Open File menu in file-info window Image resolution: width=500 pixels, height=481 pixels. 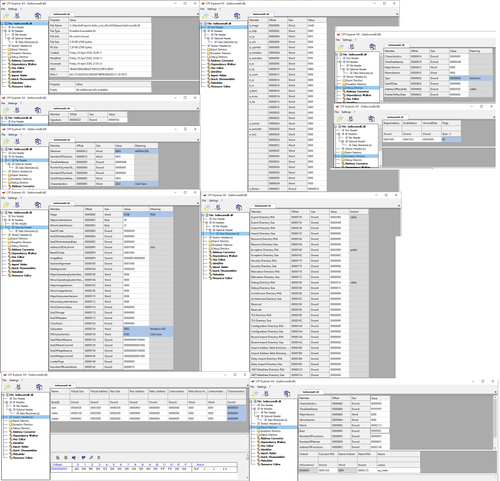point(3,9)
